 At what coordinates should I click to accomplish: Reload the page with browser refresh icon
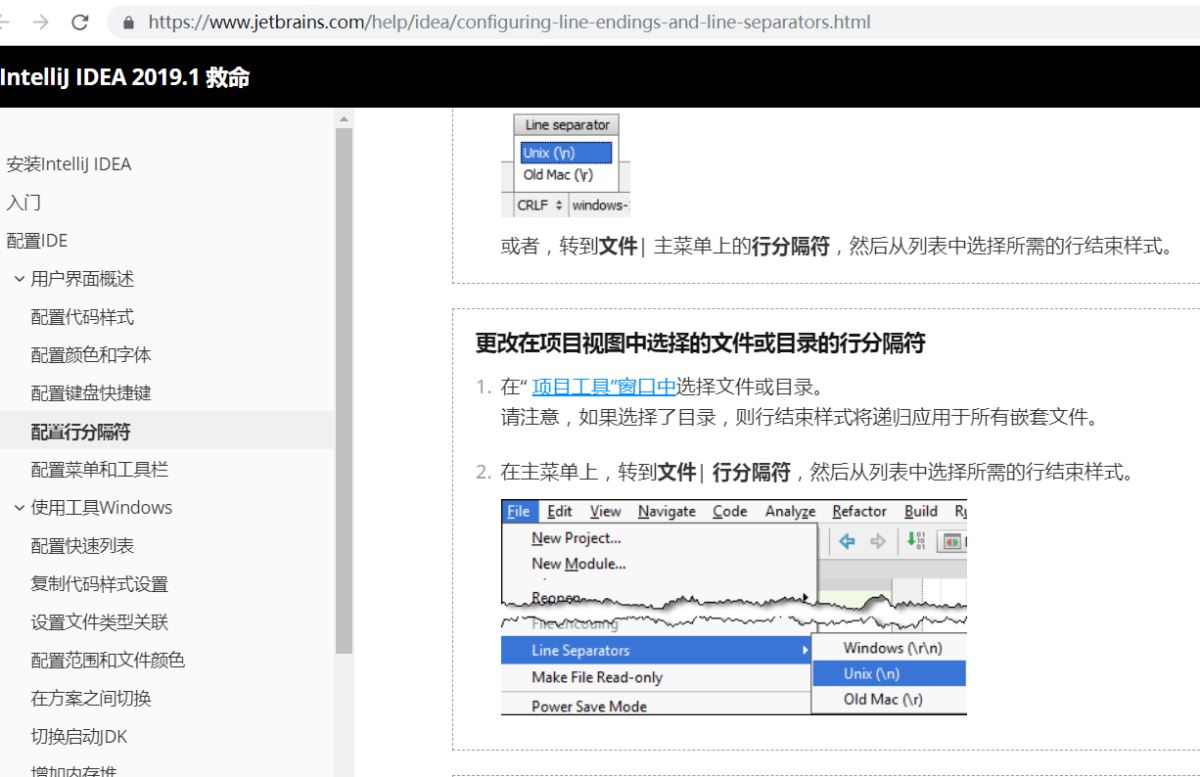click(81, 21)
